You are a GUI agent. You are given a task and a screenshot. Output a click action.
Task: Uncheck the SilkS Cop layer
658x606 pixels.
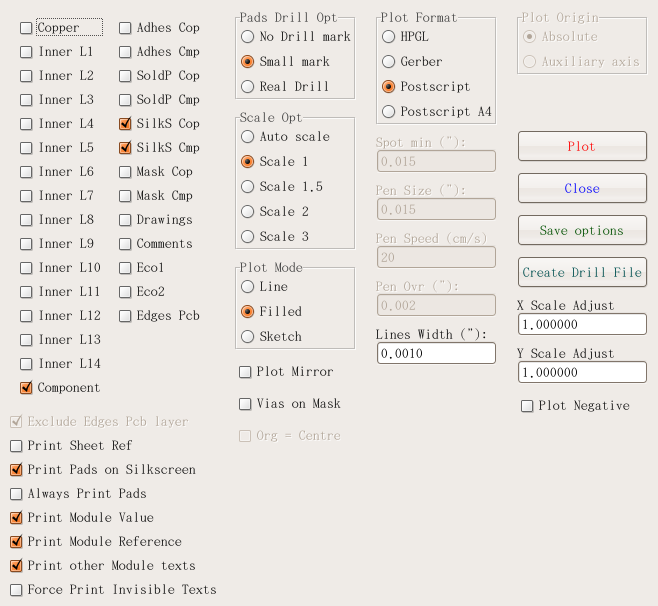125,124
